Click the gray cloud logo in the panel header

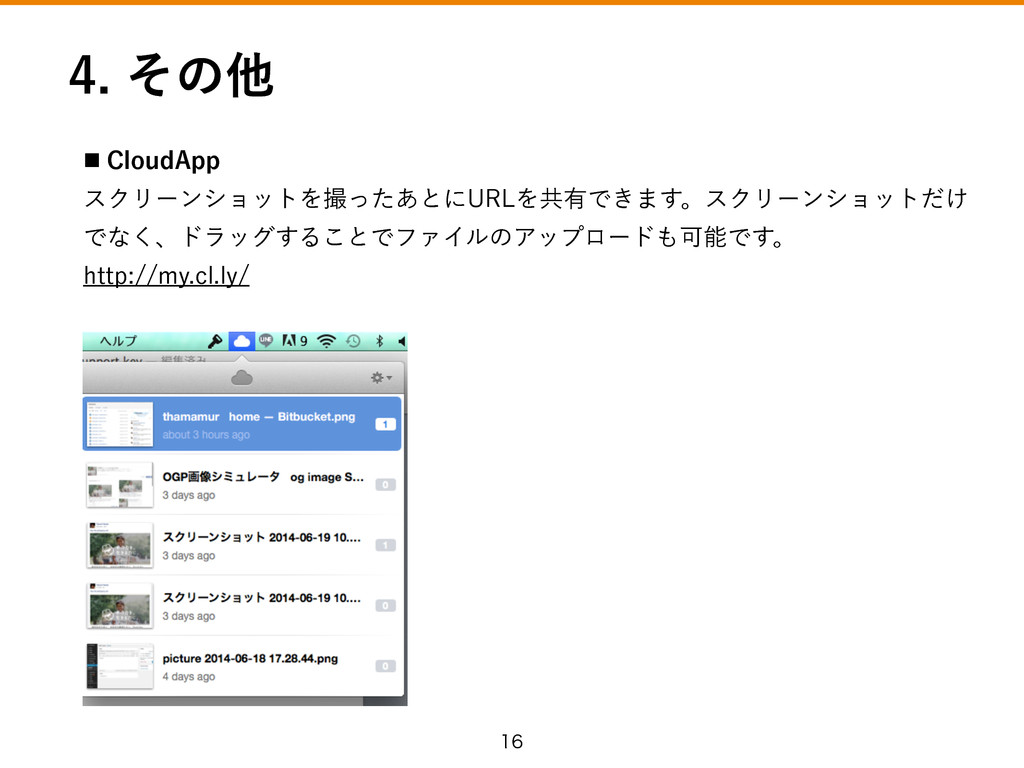242,377
